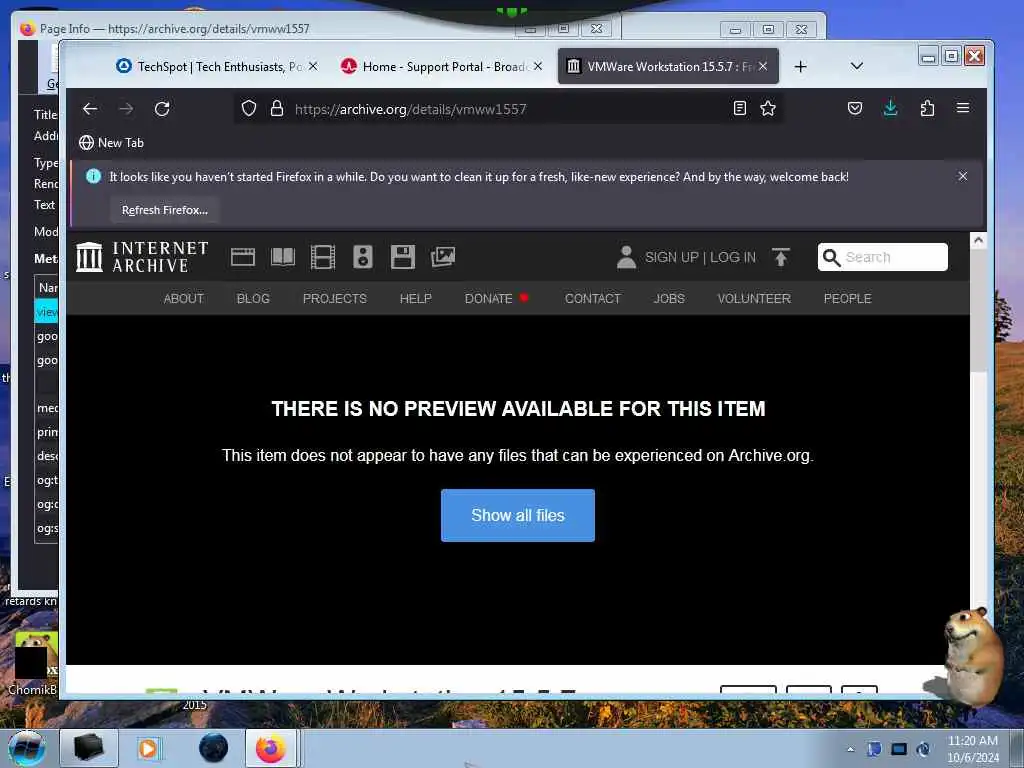The height and width of the screenshot is (768, 1024).
Task: Click the Internet Archive logo
Action: (142, 257)
